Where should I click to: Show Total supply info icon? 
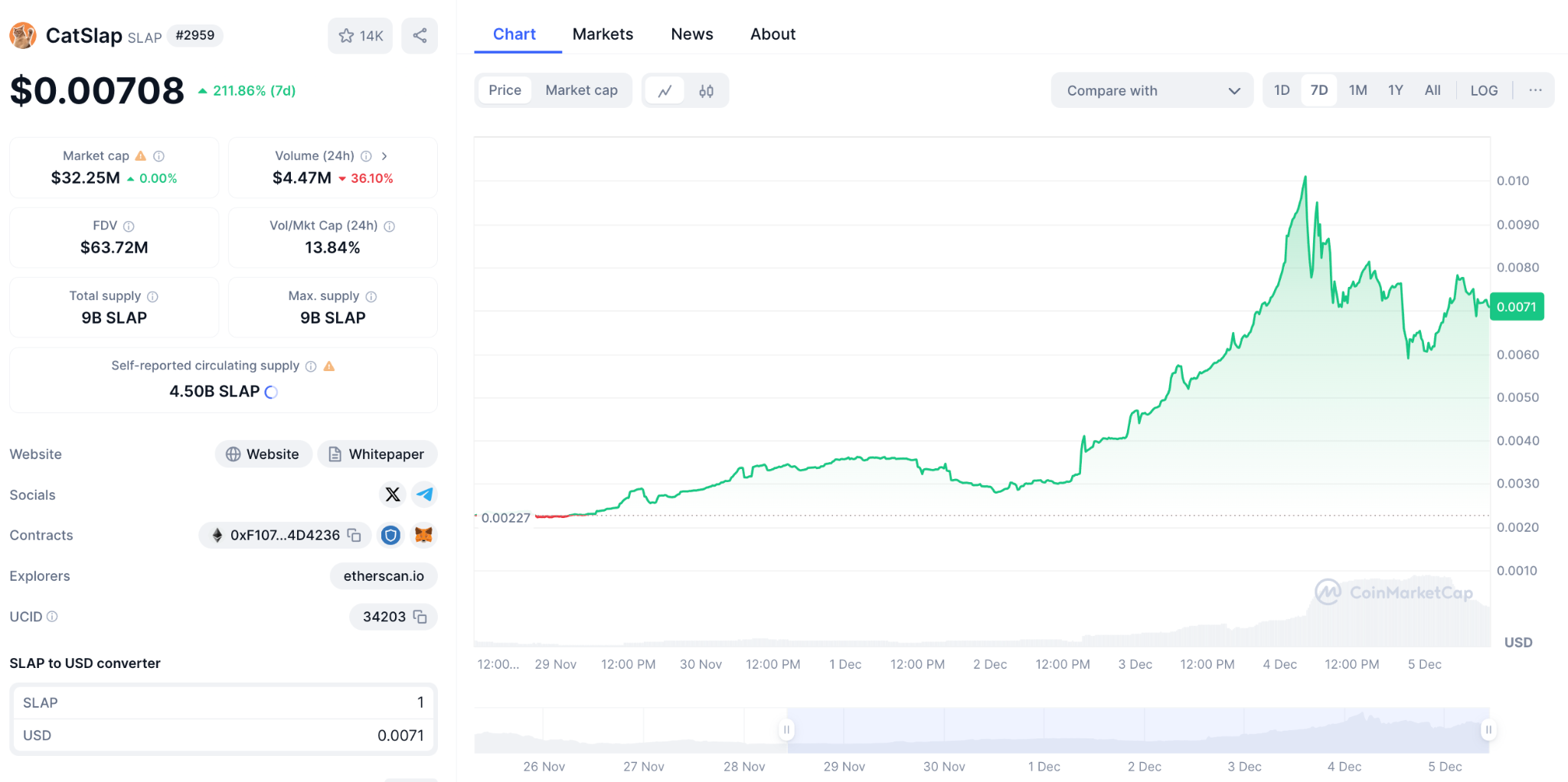tap(152, 297)
